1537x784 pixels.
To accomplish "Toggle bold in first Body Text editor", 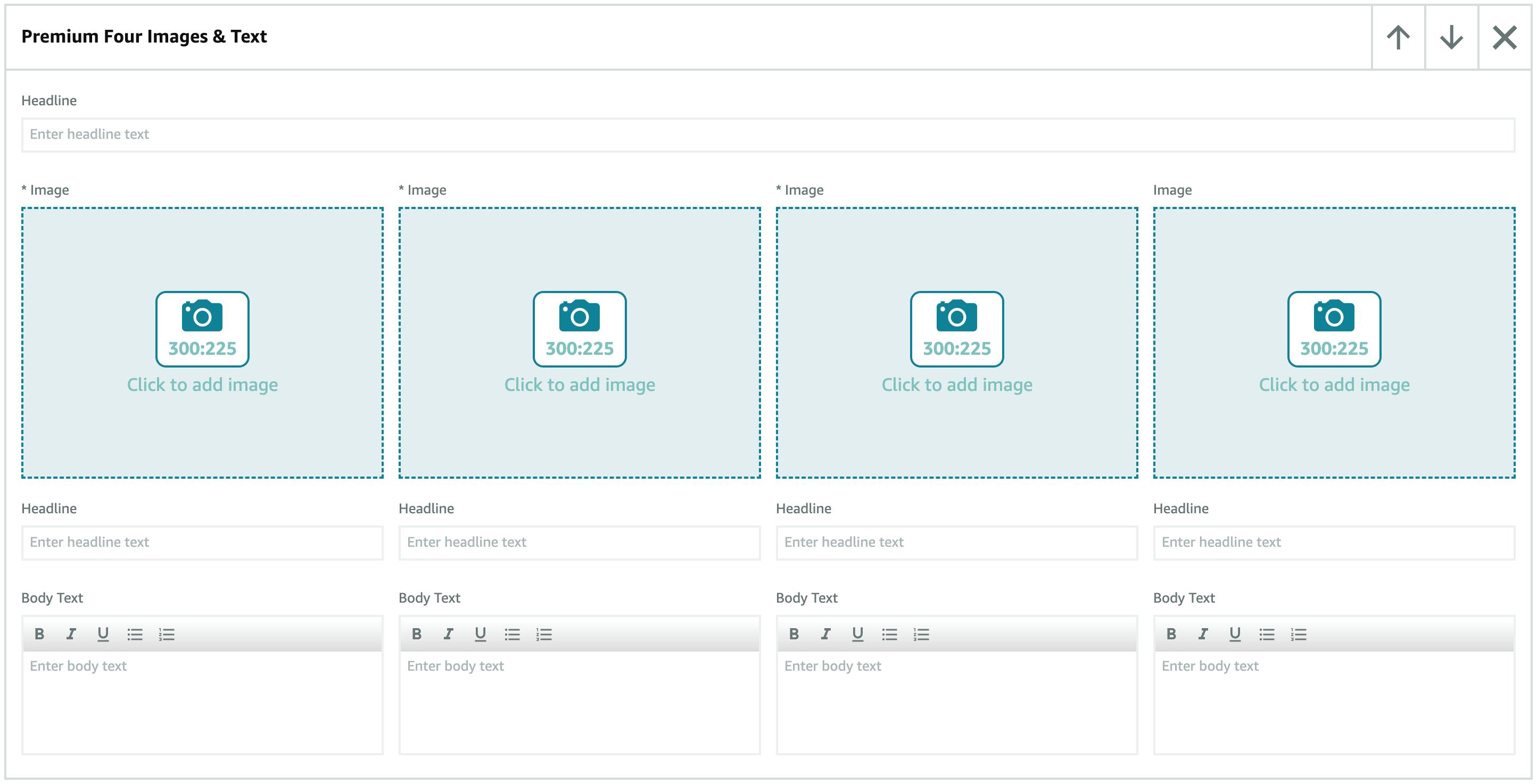I will [39, 634].
